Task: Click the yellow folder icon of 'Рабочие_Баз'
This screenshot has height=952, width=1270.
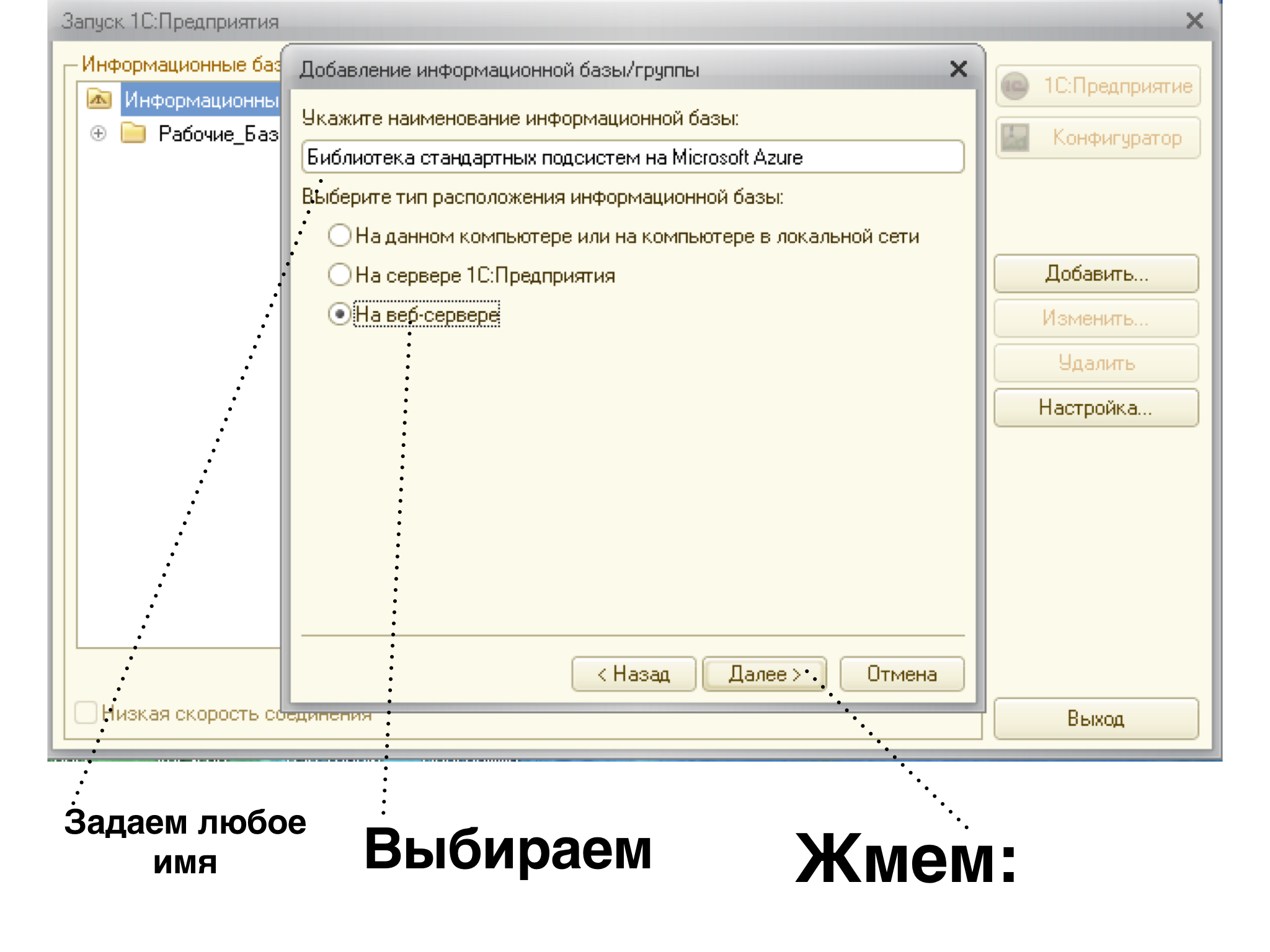Action: [133, 133]
